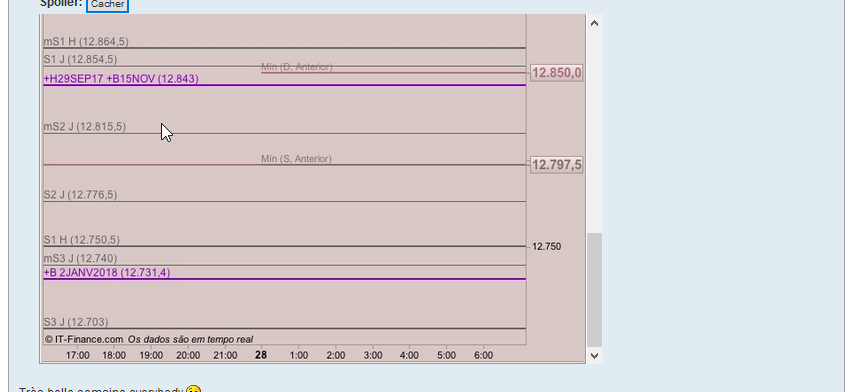Click the 5:00 time axis label

(x=446, y=356)
